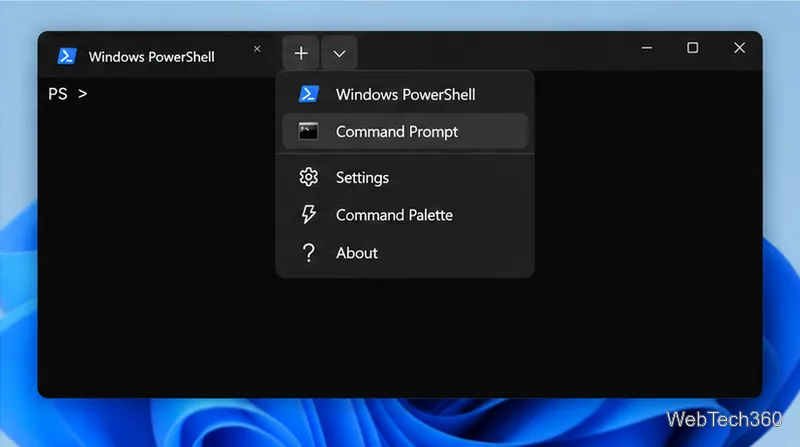
Task: Close the Windows PowerShell tab
Action: point(257,48)
